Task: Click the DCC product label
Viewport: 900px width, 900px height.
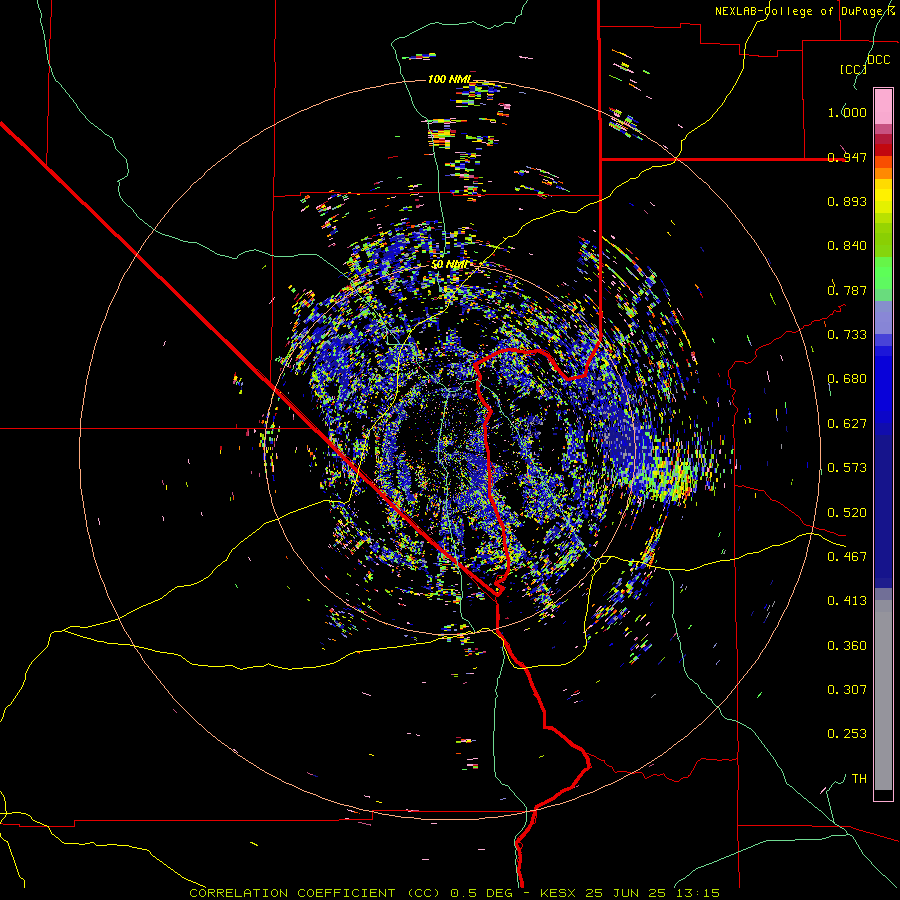Action: (879, 60)
